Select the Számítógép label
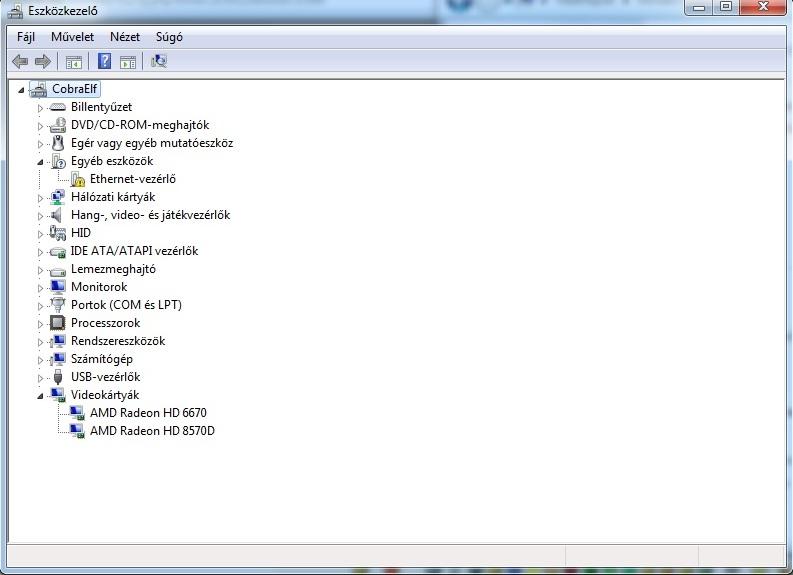This screenshot has width=793, height=575. [102, 359]
